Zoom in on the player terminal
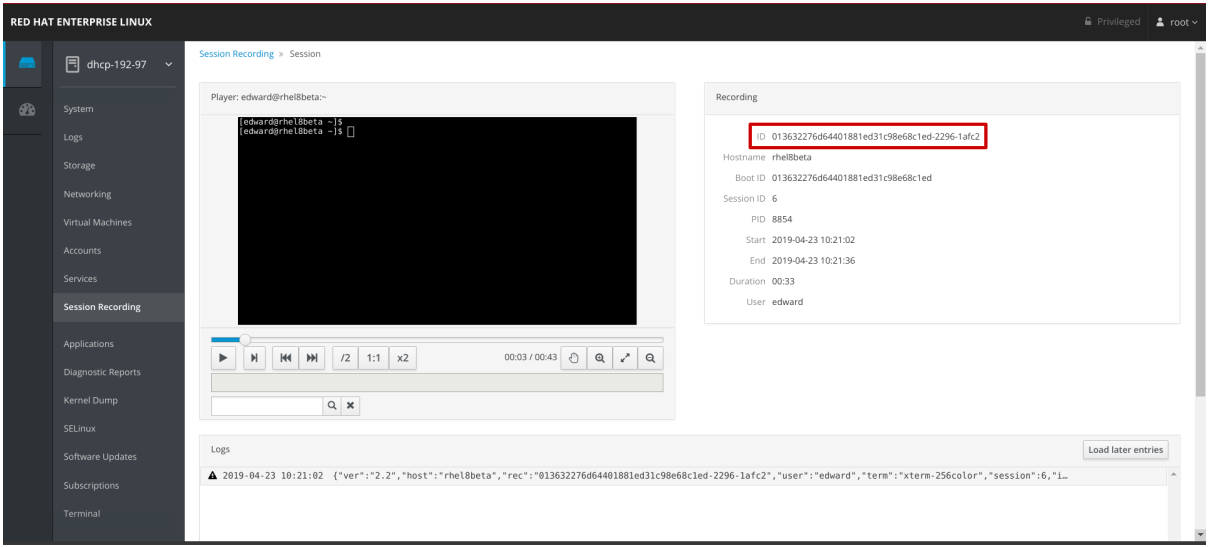The height and width of the screenshot is (547, 1209). click(599, 358)
